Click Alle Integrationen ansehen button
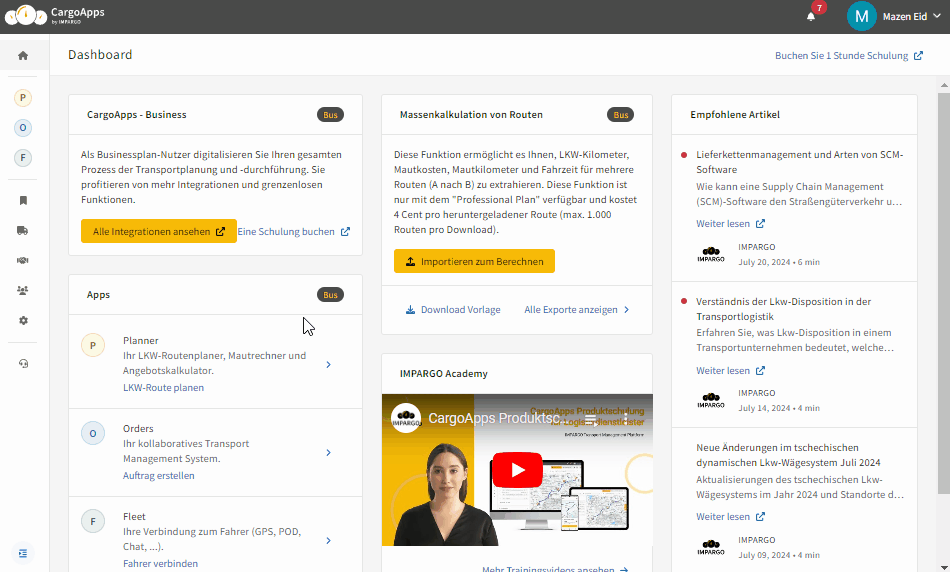The width and height of the screenshot is (950, 572). point(159,231)
